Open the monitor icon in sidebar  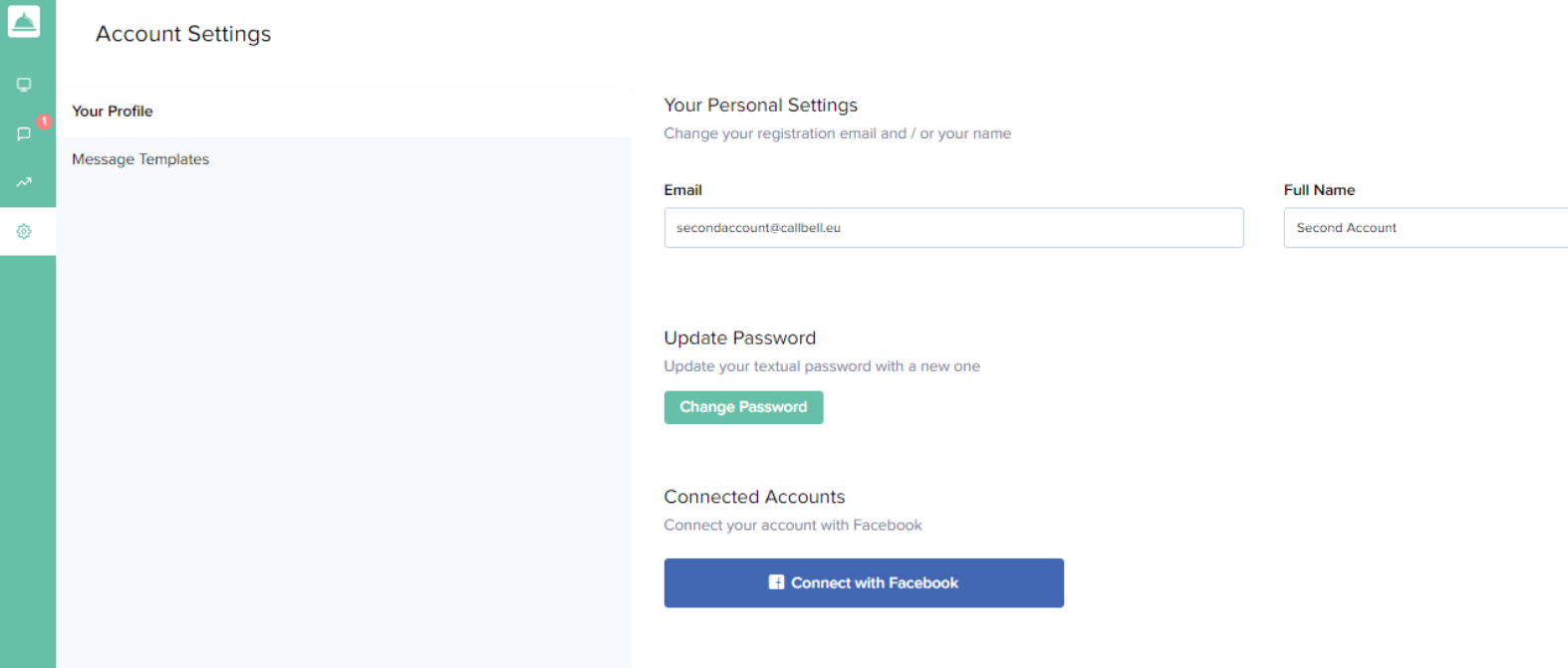pos(24,85)
